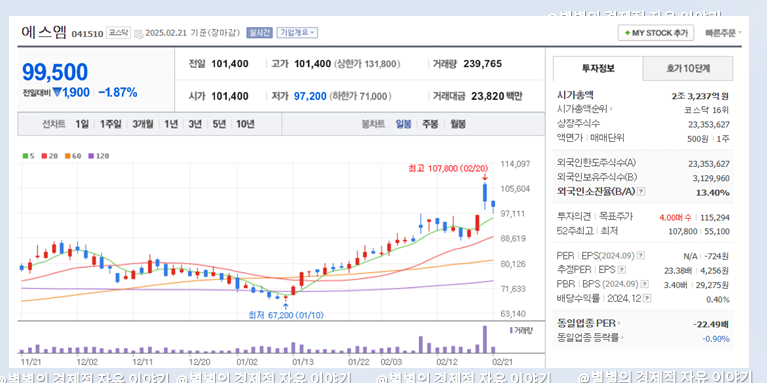This screenshot has width=767, height=383.
Task: Click the plus icon in MY STOCK 추가
Action: (627, 33)
